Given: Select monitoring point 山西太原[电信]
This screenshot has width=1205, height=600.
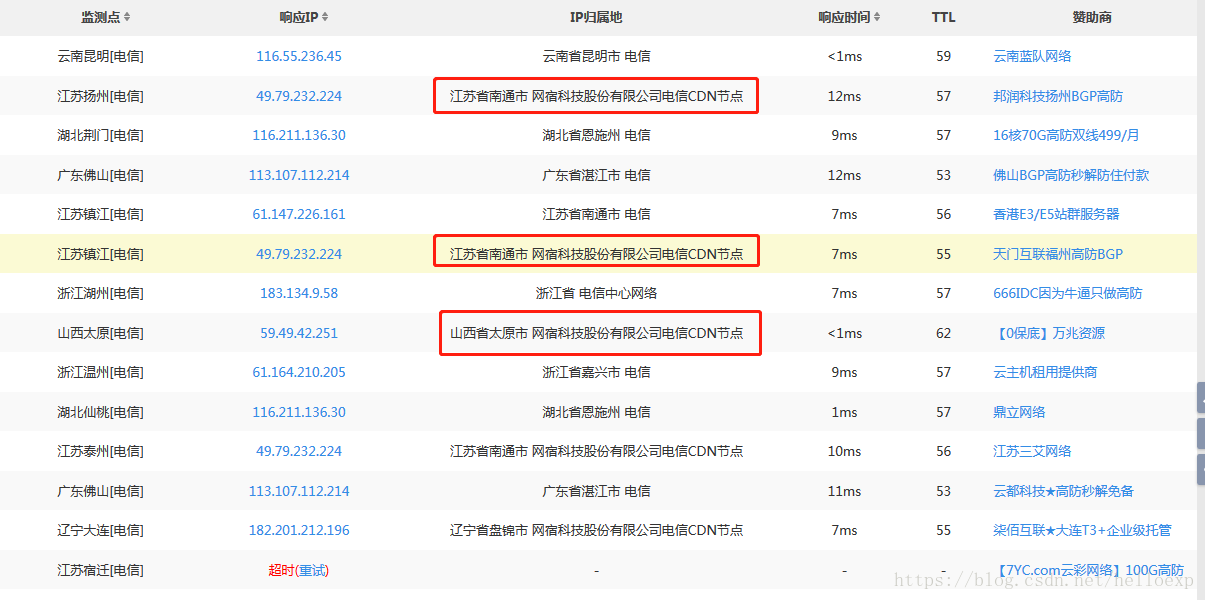Looking at the screenshot, I should [x=100, y=333].
